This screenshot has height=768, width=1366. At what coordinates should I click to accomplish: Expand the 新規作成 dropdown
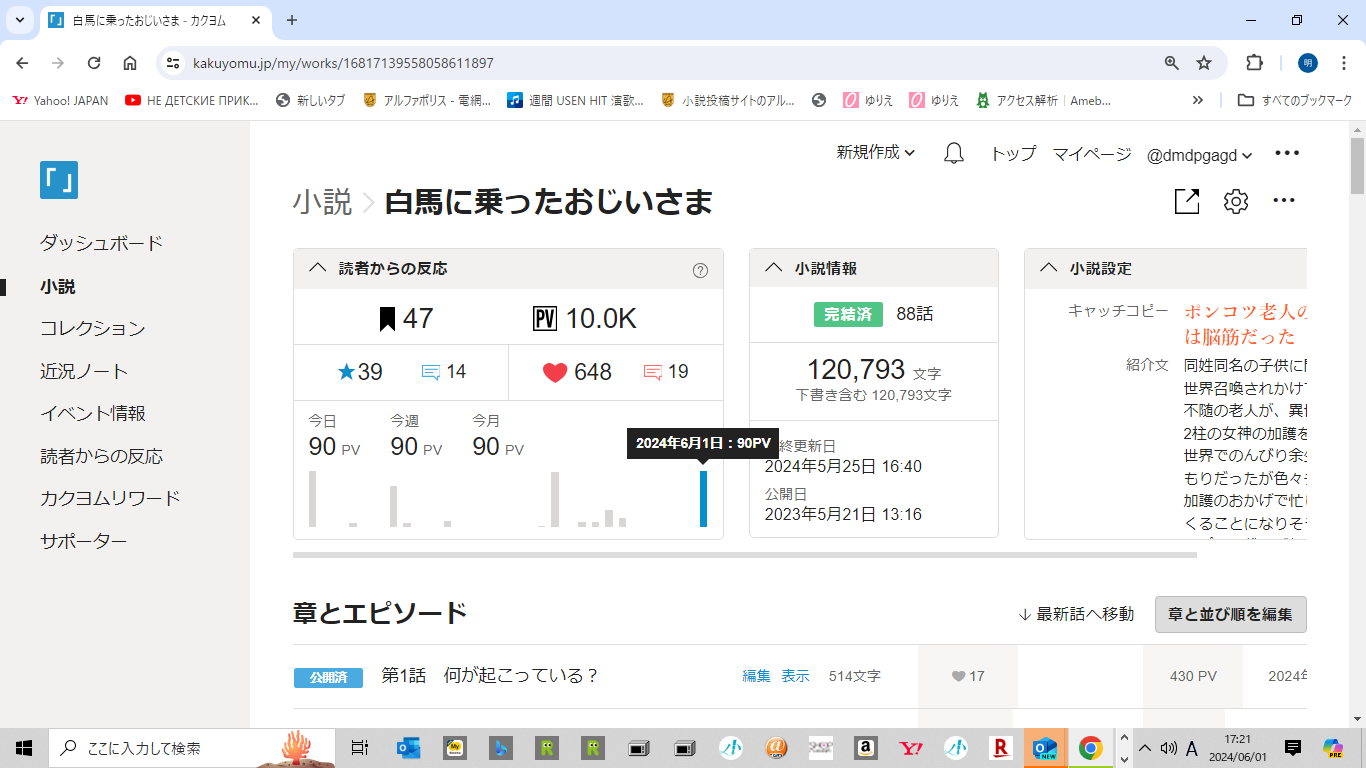(875, 153)
